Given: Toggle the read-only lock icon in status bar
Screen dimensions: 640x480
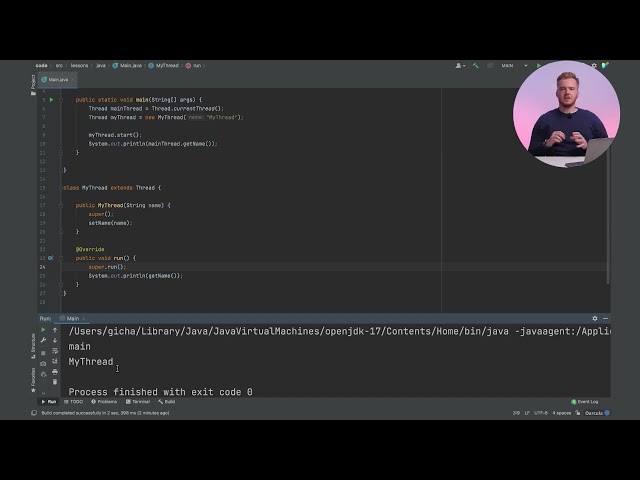Looking at the screenshot, I should point(578,413).
